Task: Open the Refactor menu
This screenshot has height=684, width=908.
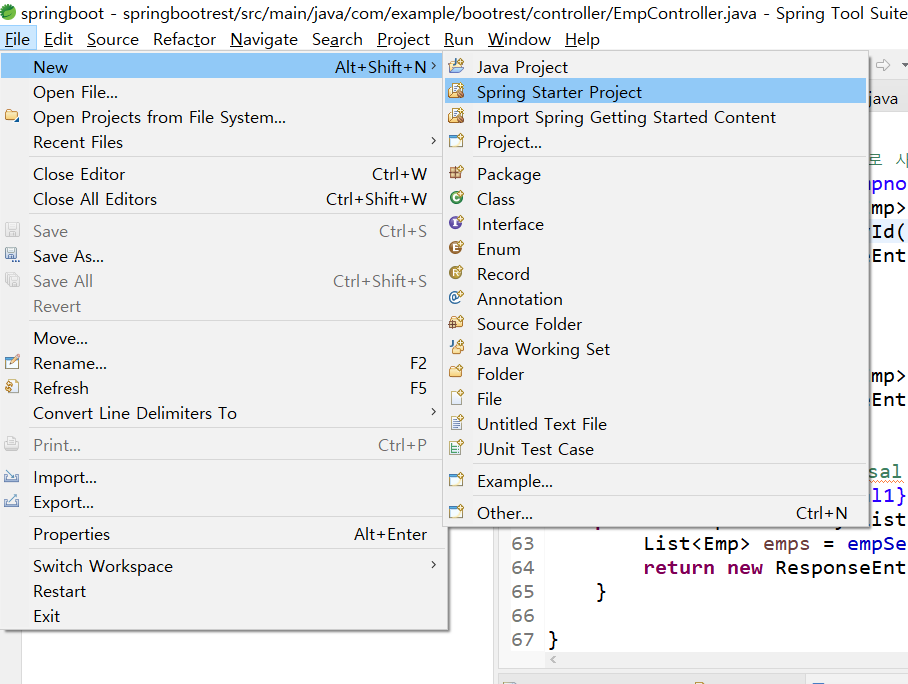Action: [x=184, y=39]
